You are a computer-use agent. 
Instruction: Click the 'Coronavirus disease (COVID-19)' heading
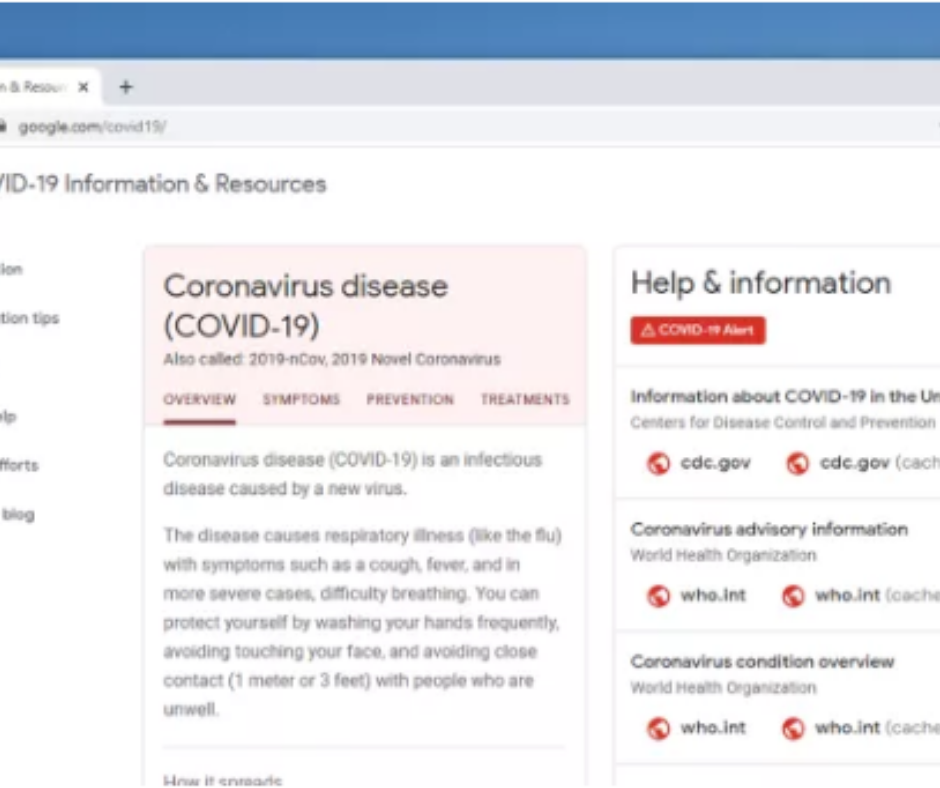pos(306,306)
